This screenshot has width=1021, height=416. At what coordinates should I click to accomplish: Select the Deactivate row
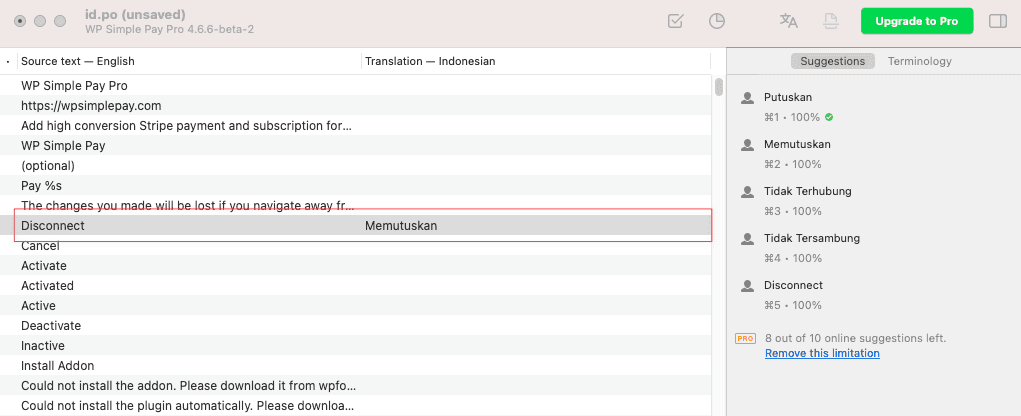(356, 326)
